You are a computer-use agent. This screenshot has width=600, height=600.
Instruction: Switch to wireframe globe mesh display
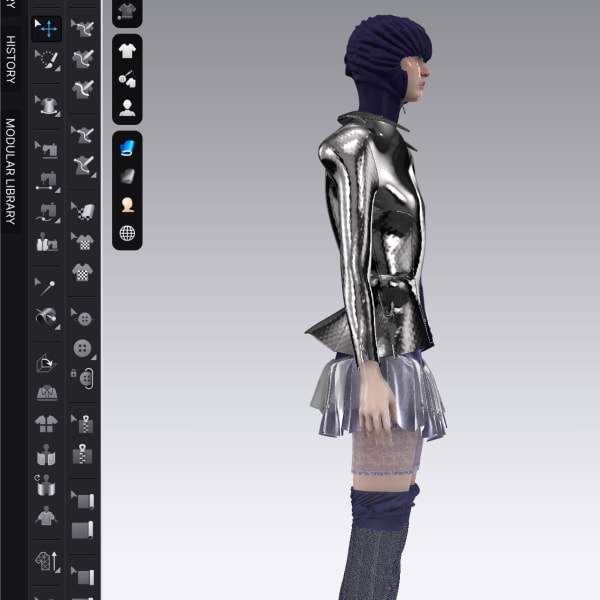point(127,234)
